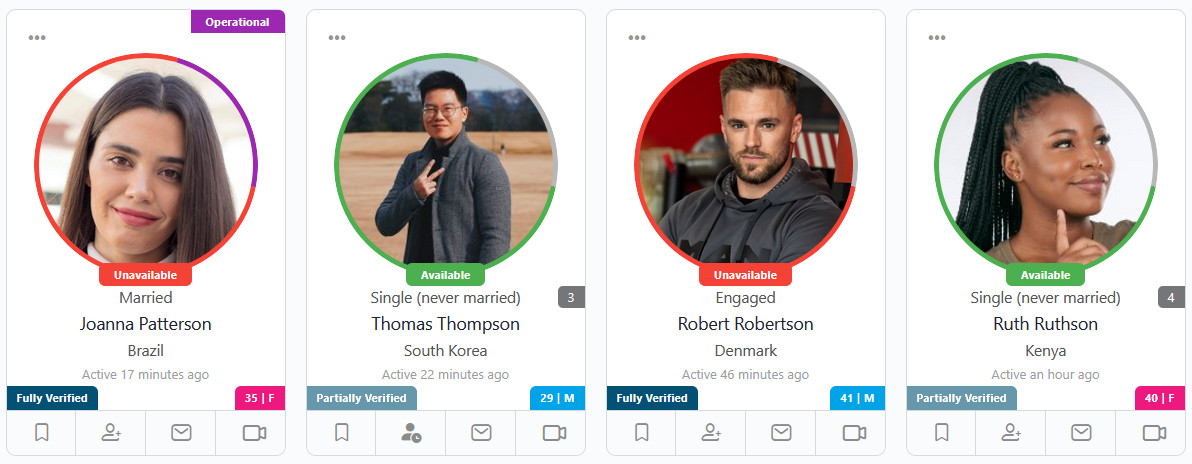The height and width of the screenshot is (464, 1192).
Task: Bookmark Joanna Patterson's profile
Action: point(42,433)
